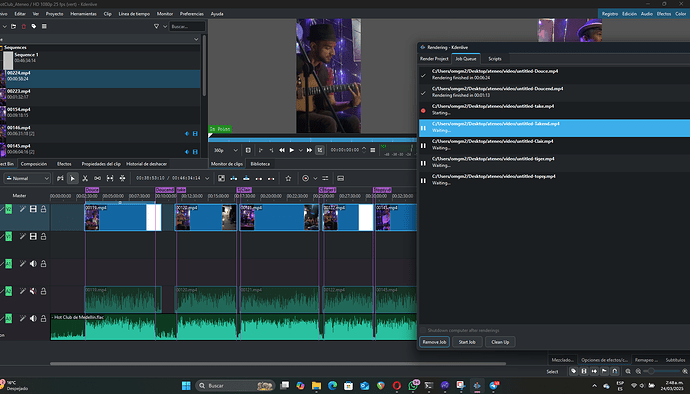690x394 pixels.
Task: Add a tag in the project bin toolbar
Action: point(34,26)
